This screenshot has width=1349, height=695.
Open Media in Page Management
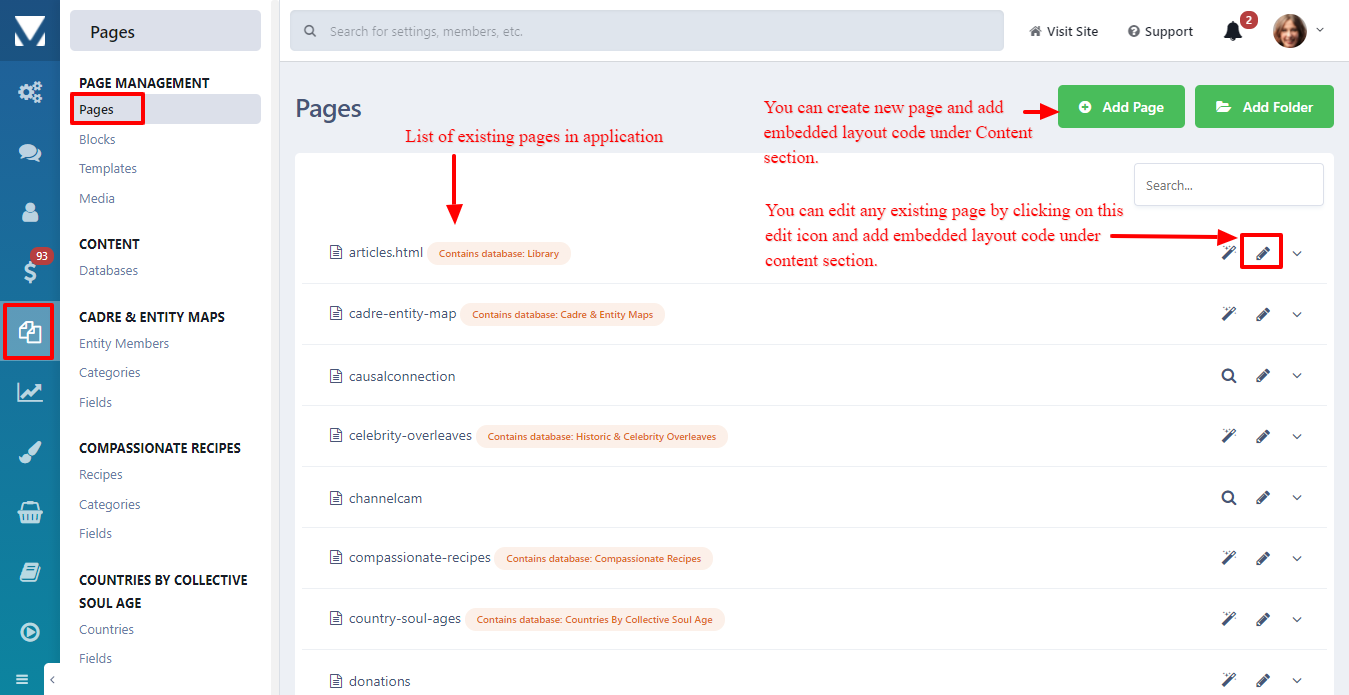click(x=97, y=198)
